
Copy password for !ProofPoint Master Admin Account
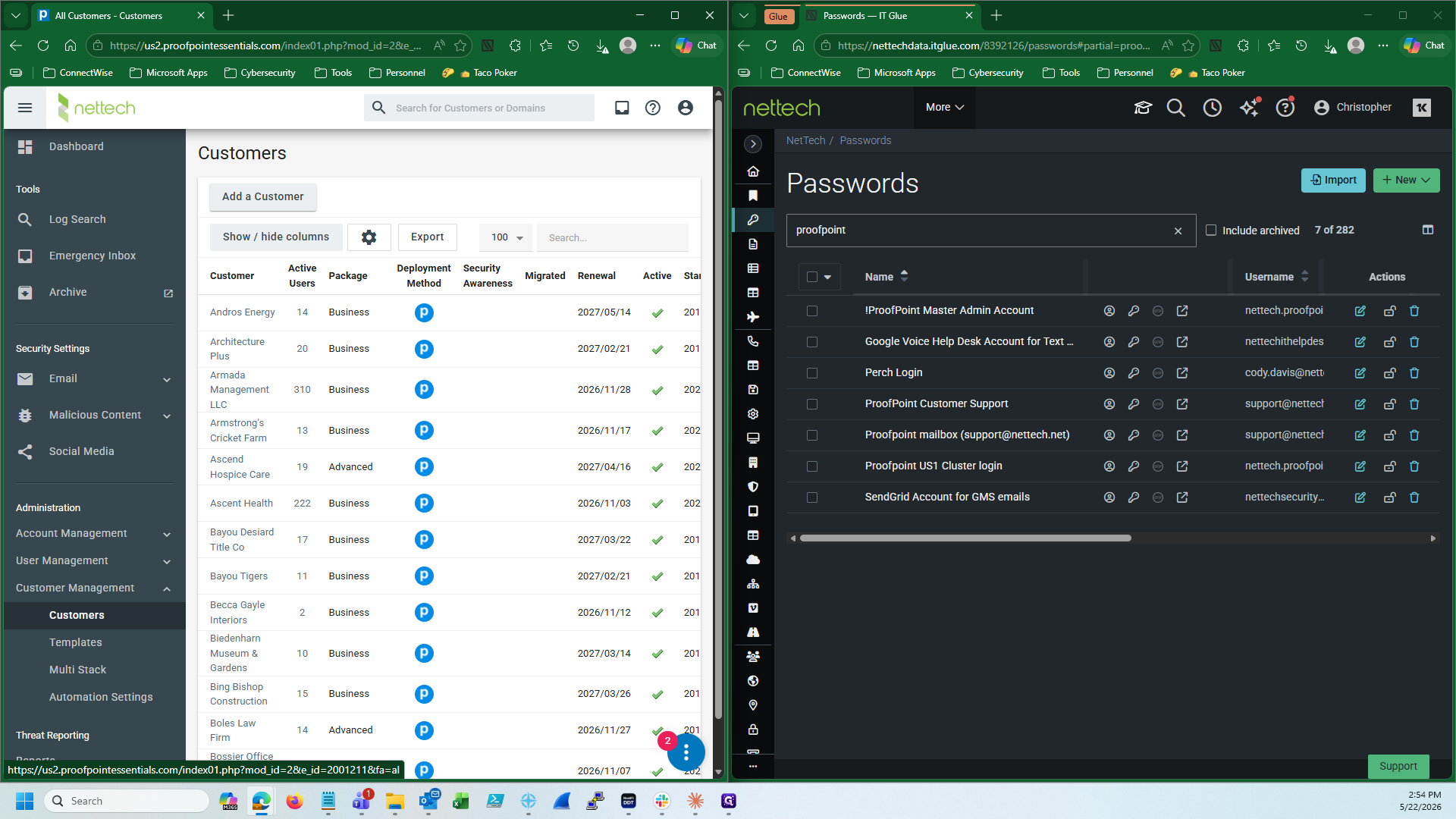click(x=1134, y=311)
